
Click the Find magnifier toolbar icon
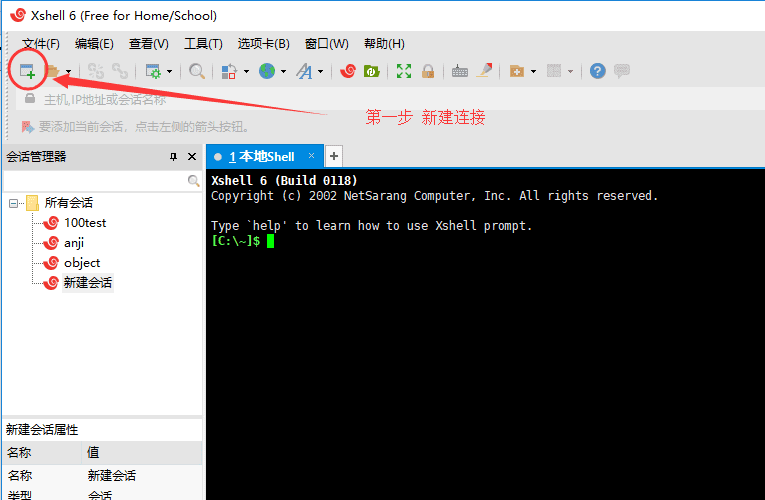(x=197, y=71)
